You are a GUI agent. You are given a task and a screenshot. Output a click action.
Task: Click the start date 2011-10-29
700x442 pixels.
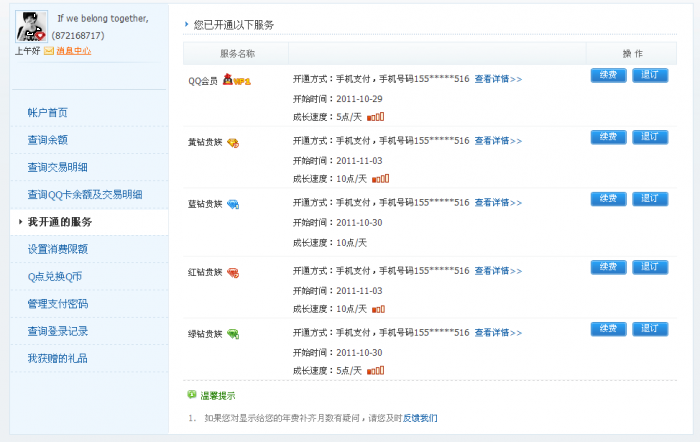[x=359, y=99]
